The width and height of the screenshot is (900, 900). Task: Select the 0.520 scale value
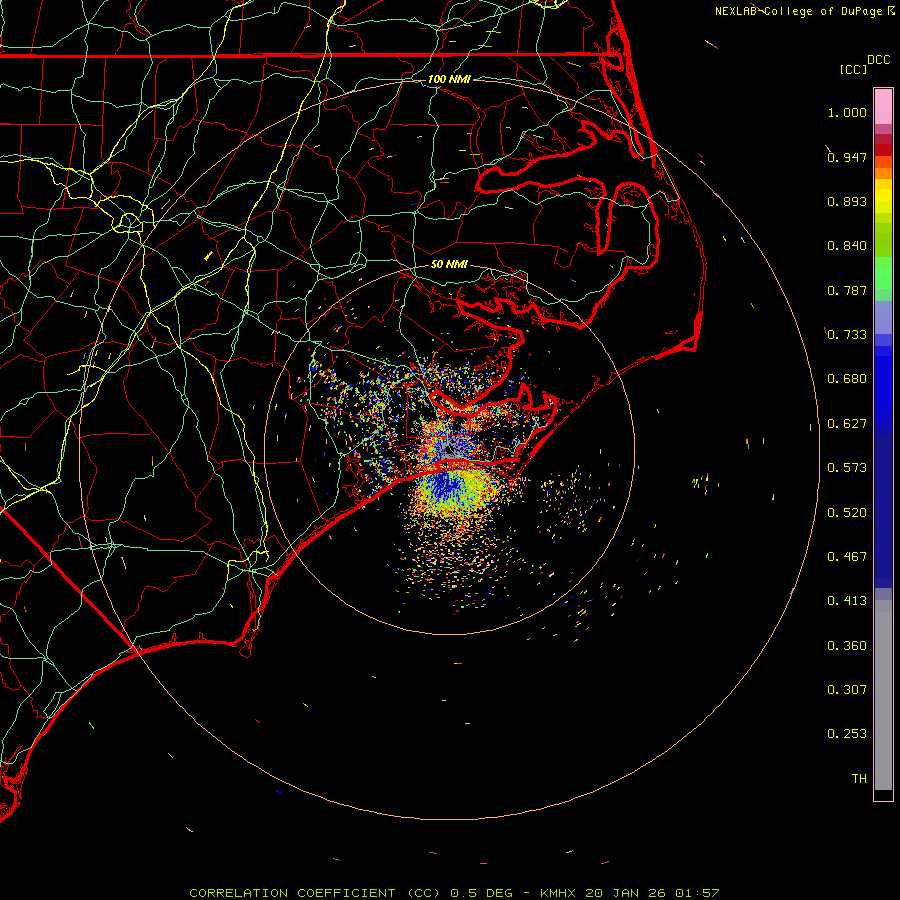pos(847,513)
